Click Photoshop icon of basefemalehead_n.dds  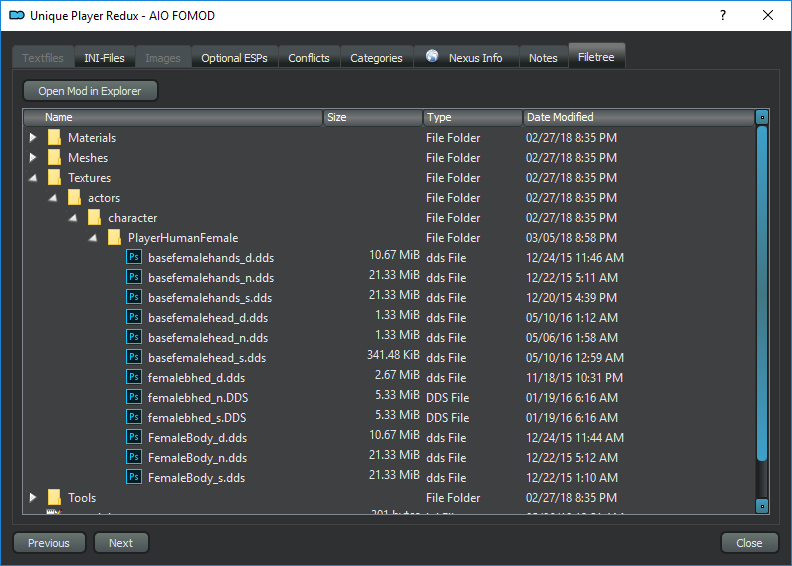134,337
